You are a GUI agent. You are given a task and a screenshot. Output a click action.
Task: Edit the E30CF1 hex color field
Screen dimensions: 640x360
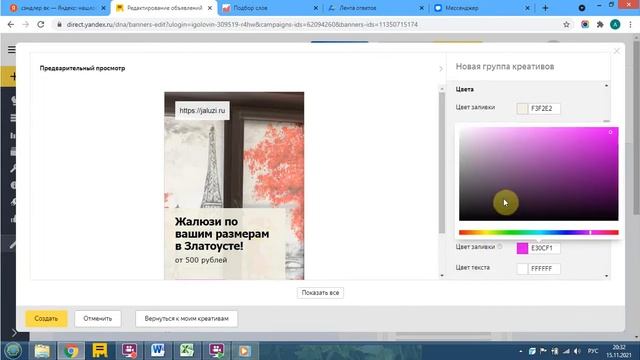pos(544,248)
